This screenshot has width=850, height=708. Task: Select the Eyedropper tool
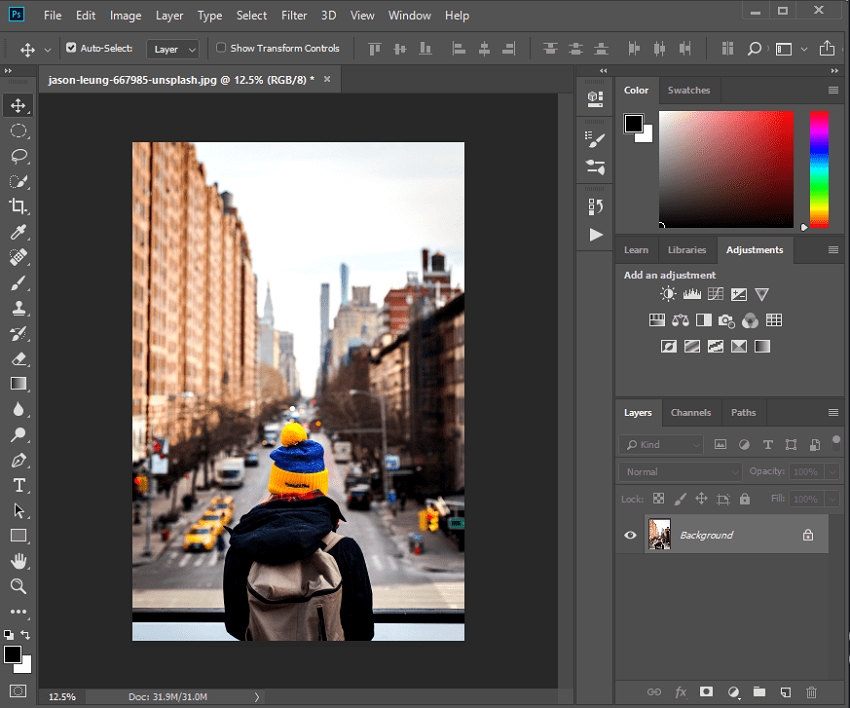pos(19,232)
